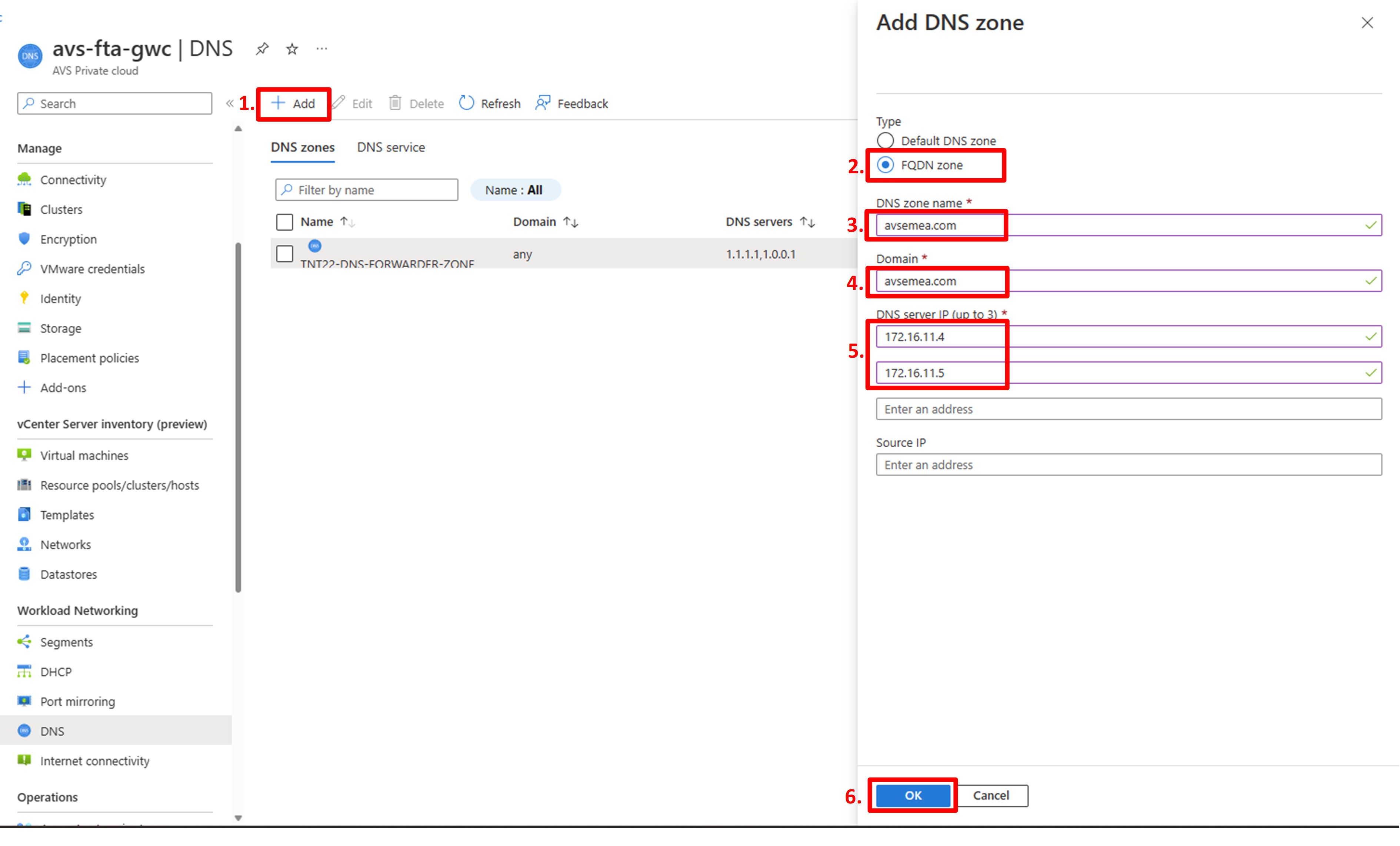Open the Name : All filter dropdown
This screenshot has height=846, width=1400.
point(515,189)
